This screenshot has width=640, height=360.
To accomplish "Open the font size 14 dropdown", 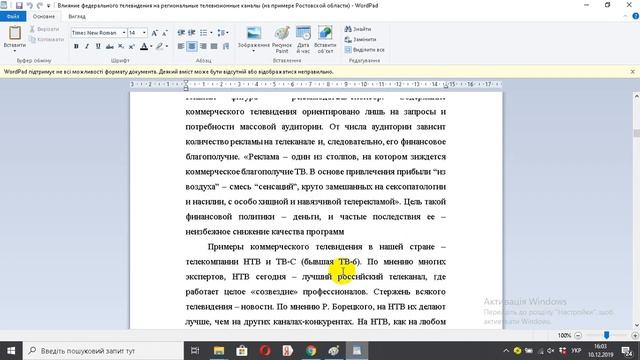I will pyautogui.click(x=144, y=33).
